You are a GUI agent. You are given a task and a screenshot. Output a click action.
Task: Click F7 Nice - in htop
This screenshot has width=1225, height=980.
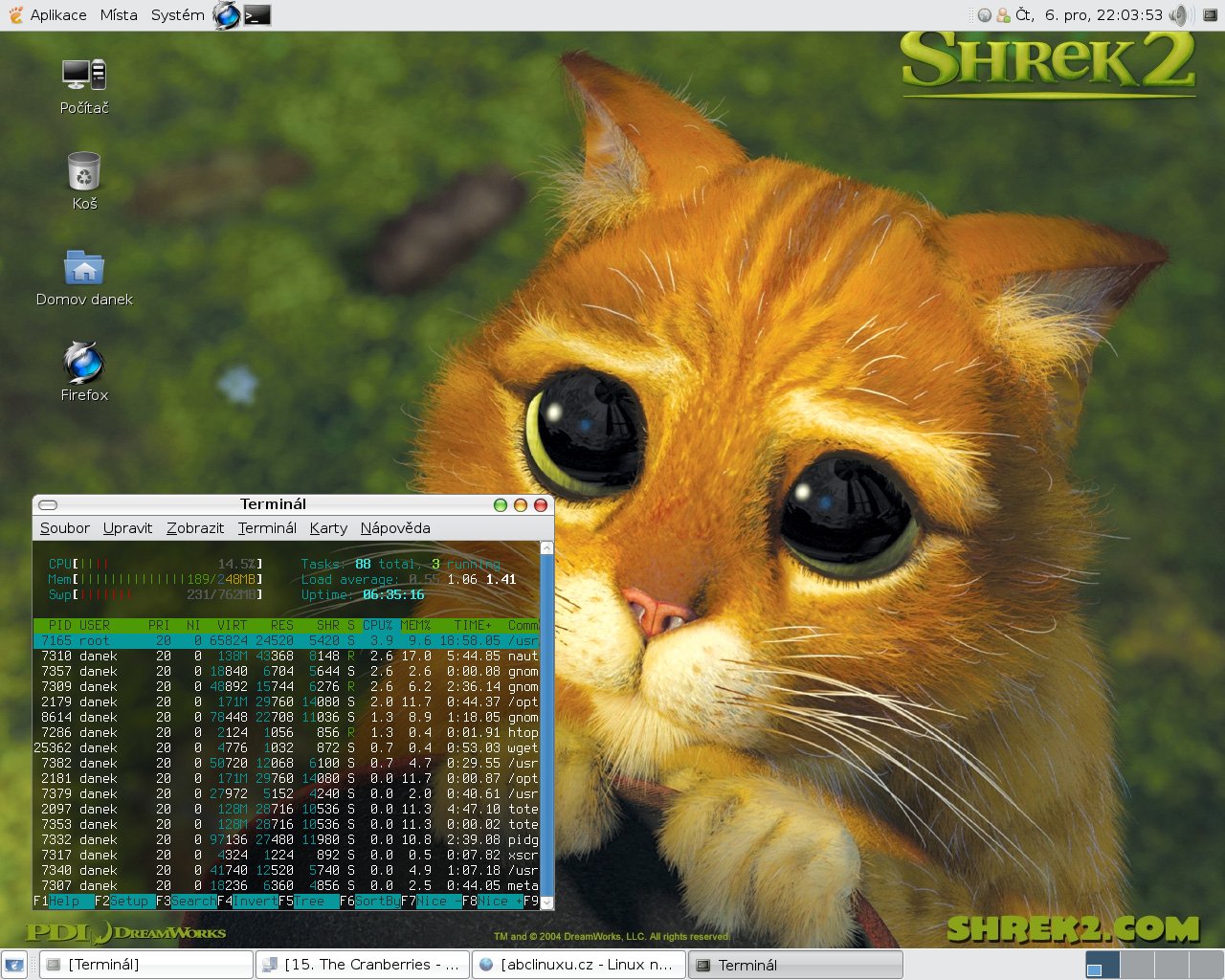click(x=432, y=901)
